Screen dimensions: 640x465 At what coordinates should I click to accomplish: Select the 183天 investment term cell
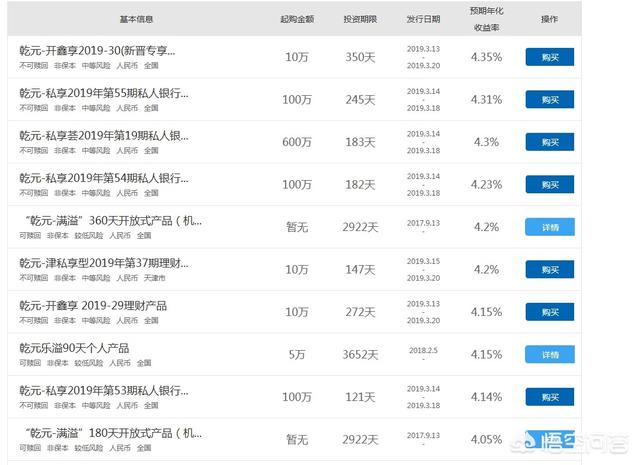click(360, 142)
